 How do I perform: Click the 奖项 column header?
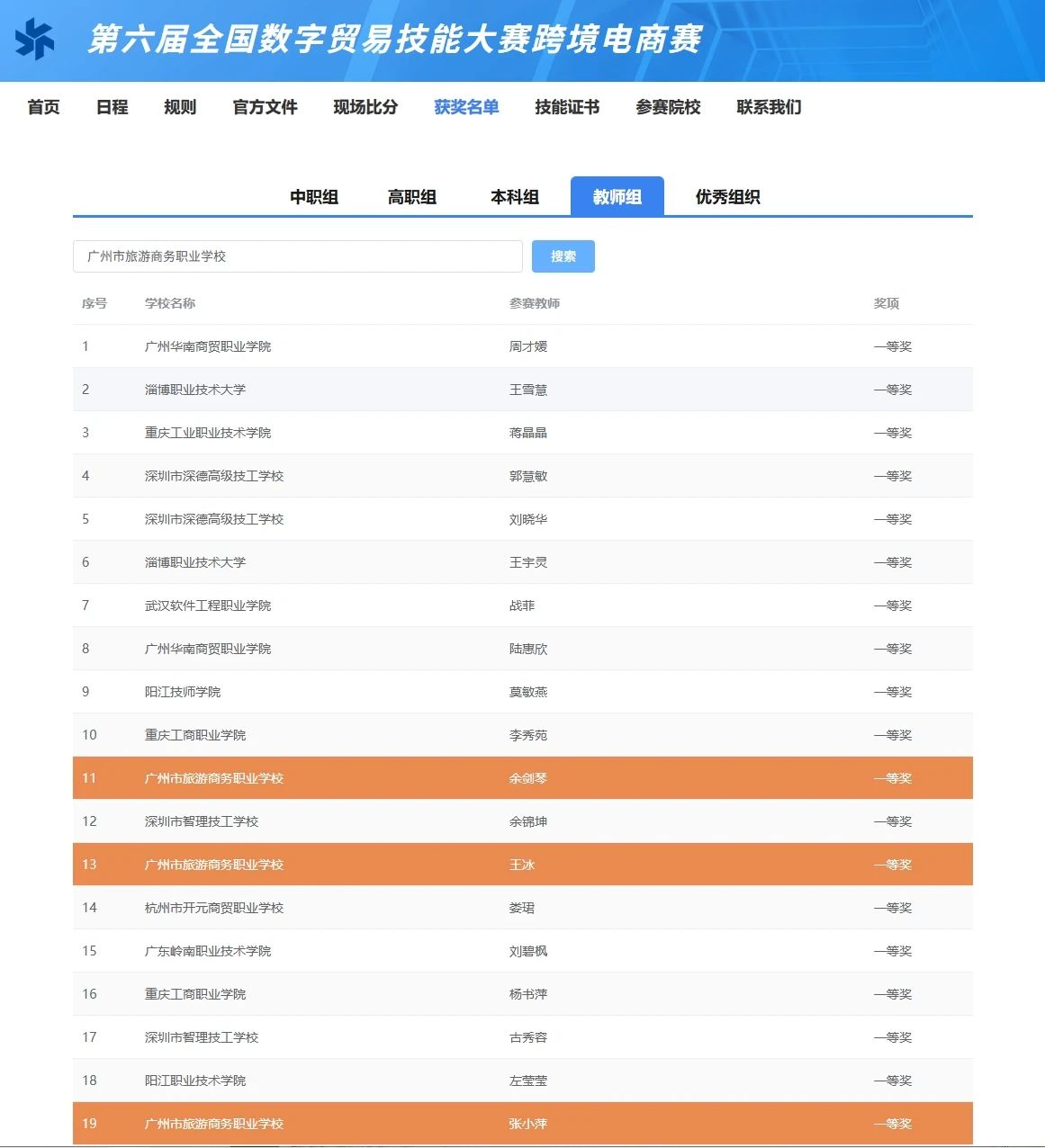(887, 303)
